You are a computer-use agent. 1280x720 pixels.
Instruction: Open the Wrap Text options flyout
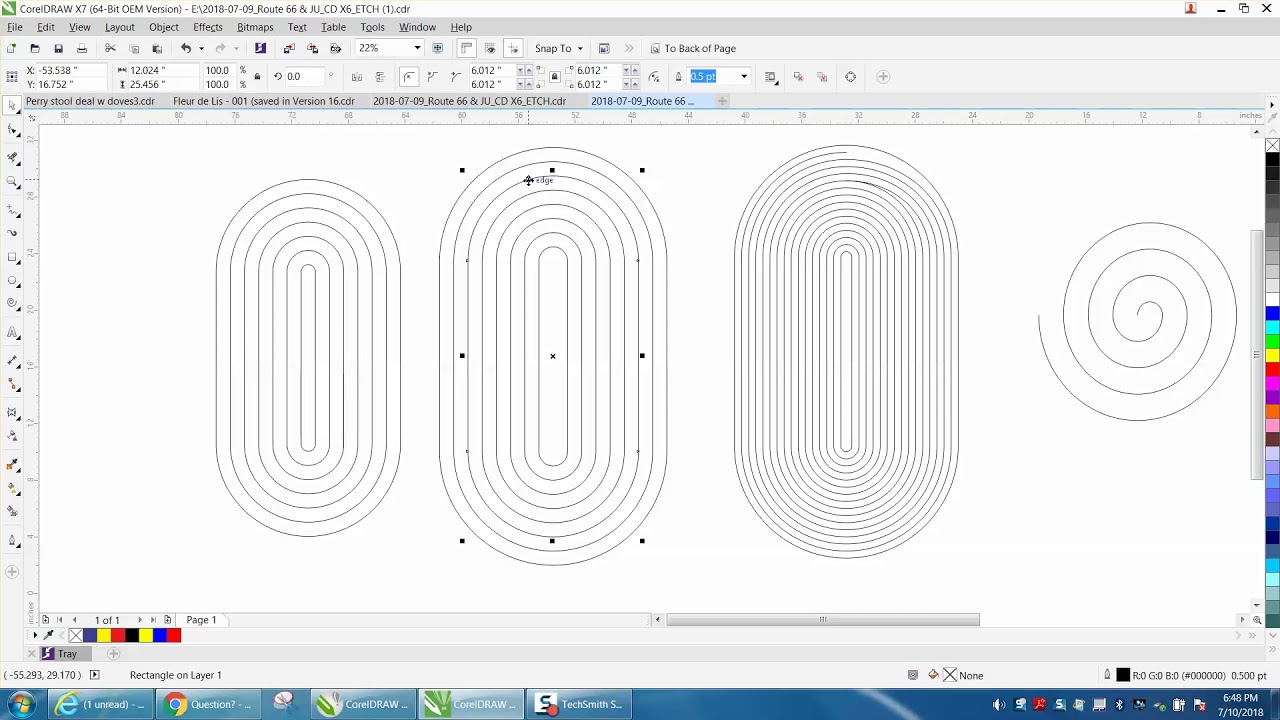770,77
